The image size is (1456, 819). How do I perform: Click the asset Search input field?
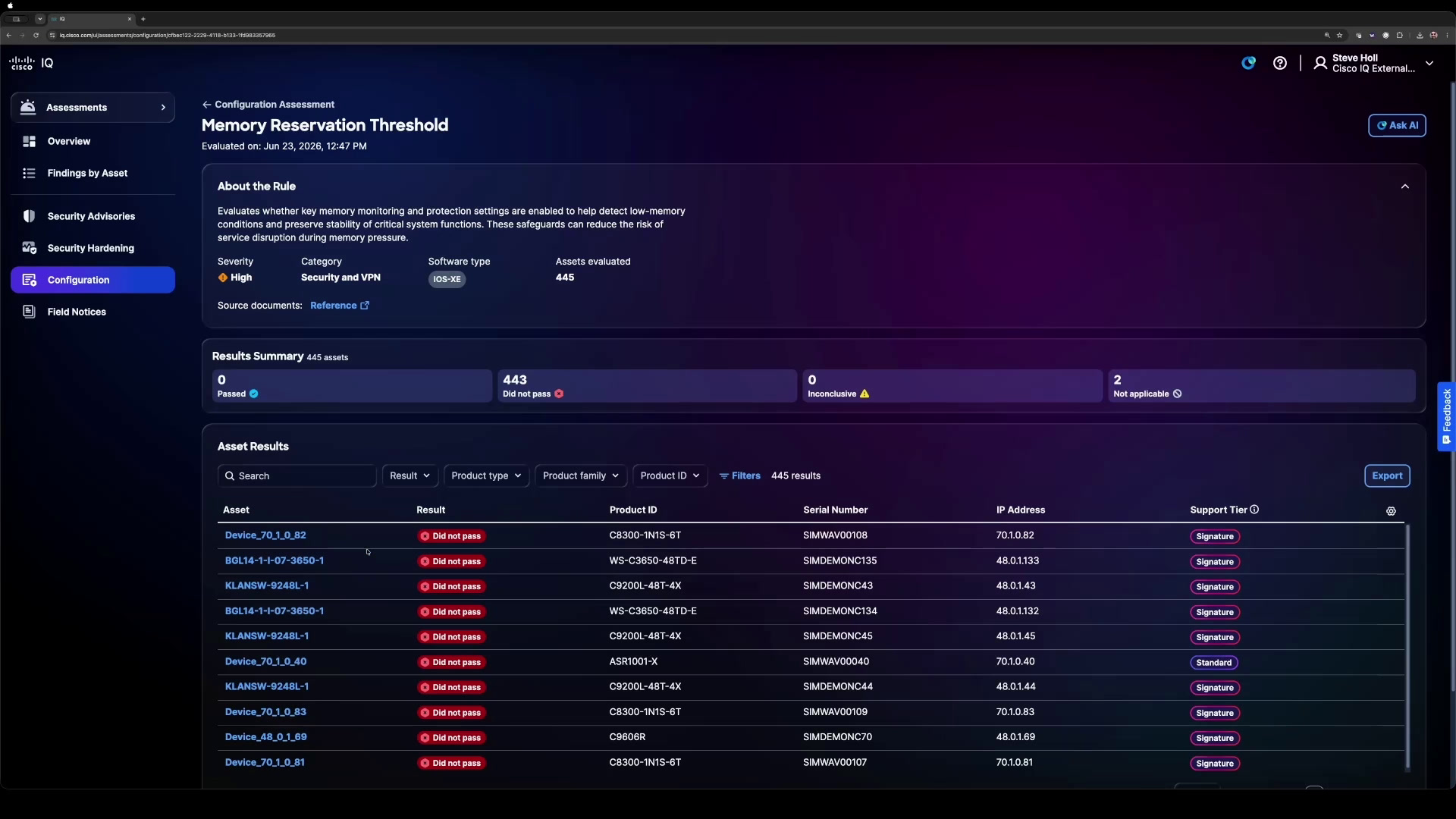click(x=297, y=476)
